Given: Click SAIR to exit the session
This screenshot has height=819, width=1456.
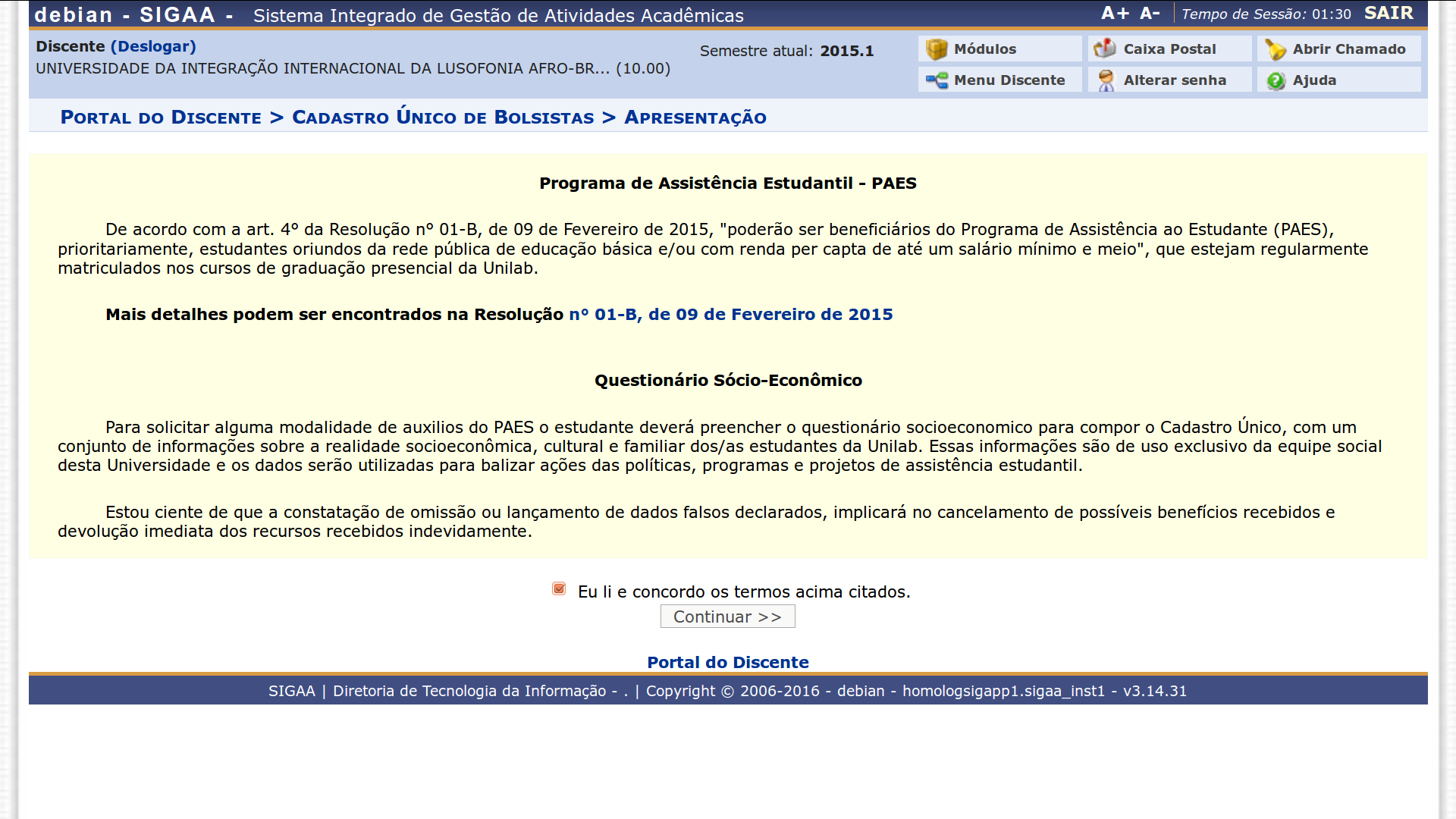Looking at the screenshot, I should (1389, 13).
